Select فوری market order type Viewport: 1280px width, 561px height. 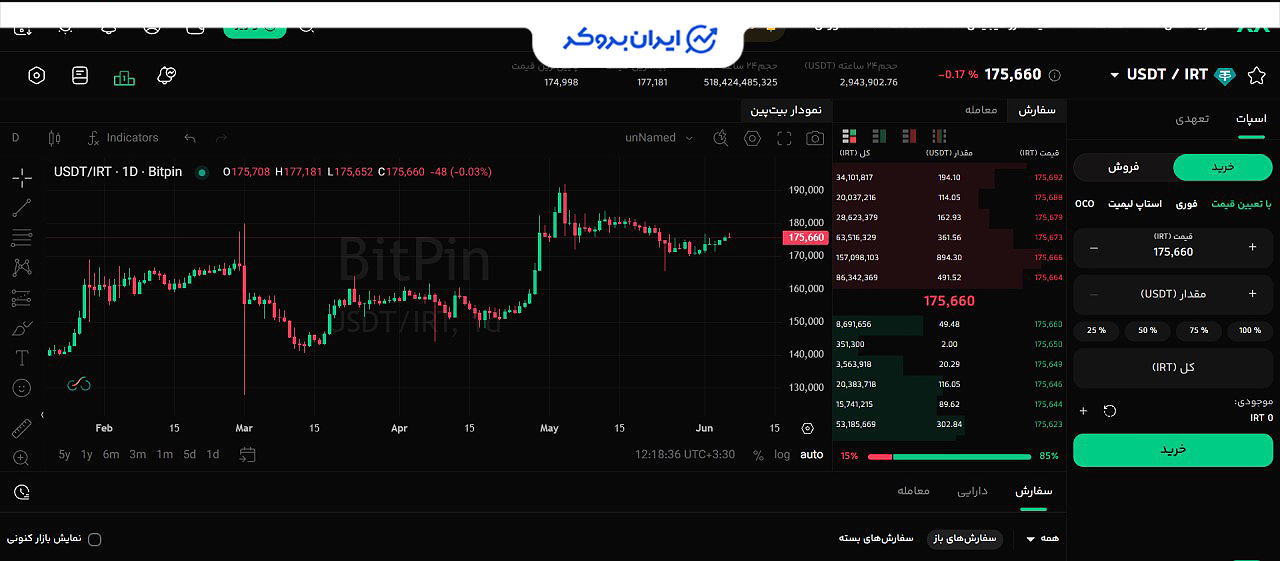(x=1186, y=204)
